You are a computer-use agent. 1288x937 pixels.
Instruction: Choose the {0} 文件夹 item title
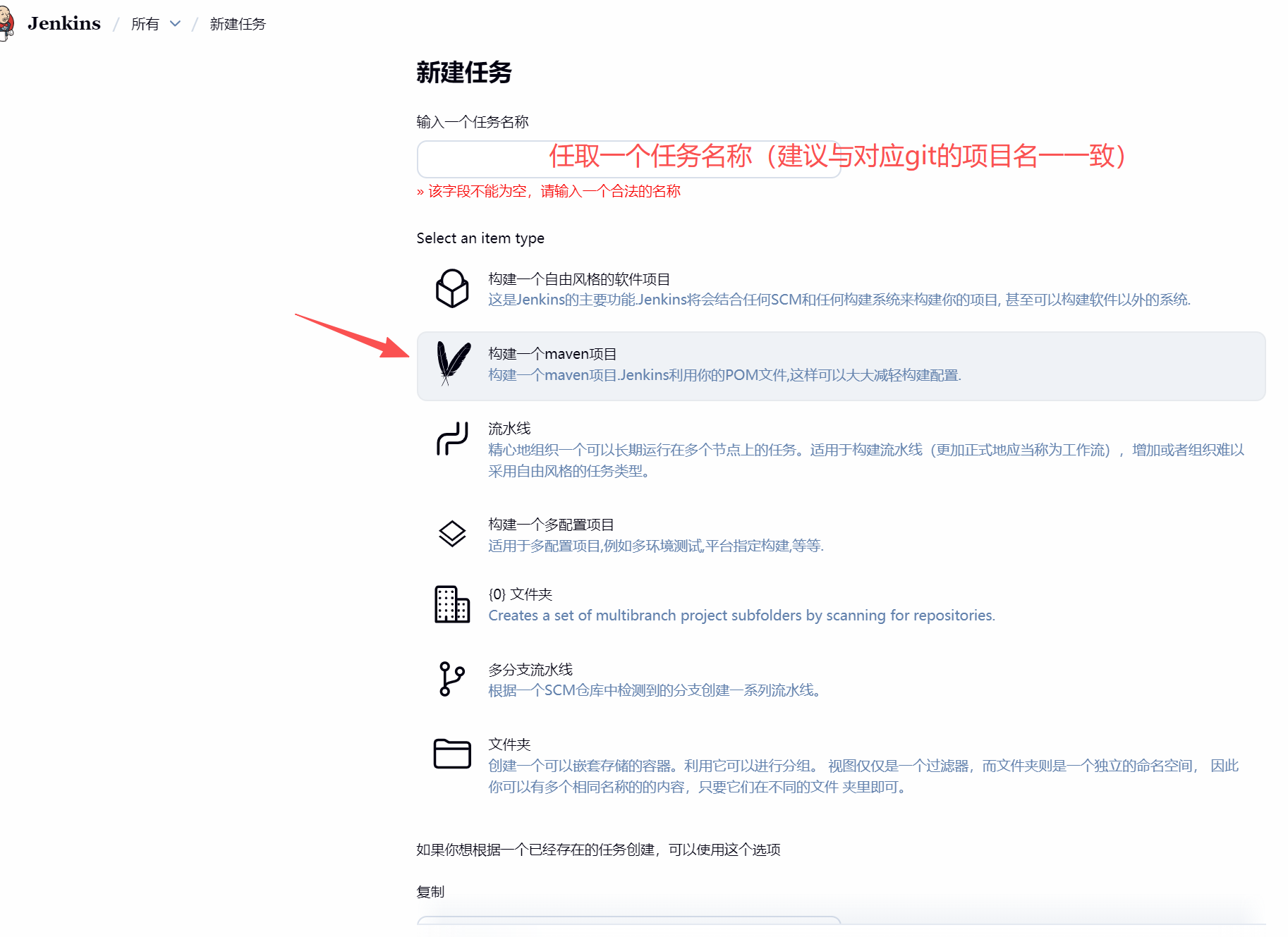pos(521,594)
